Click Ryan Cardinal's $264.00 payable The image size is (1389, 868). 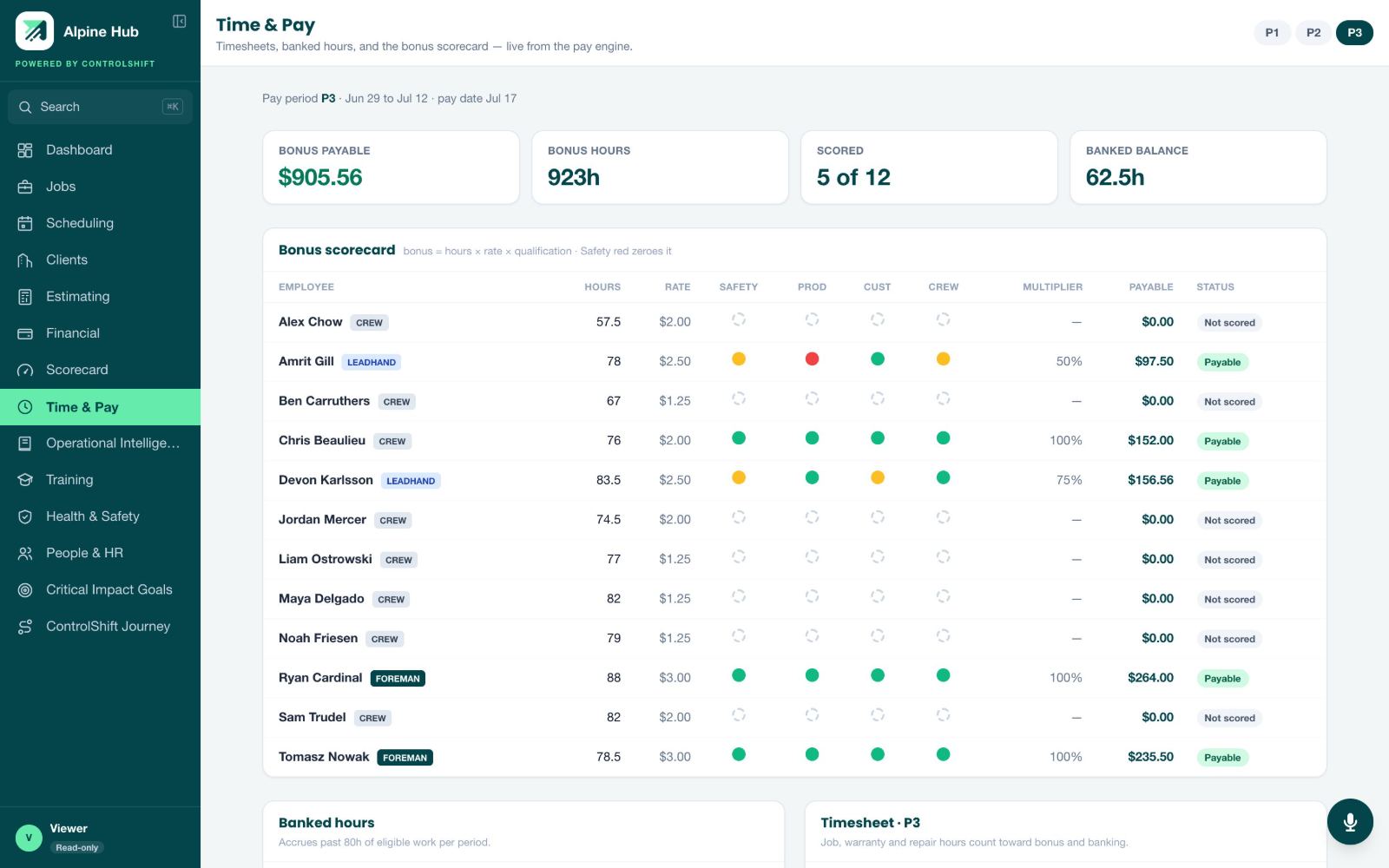(1150, 678)
